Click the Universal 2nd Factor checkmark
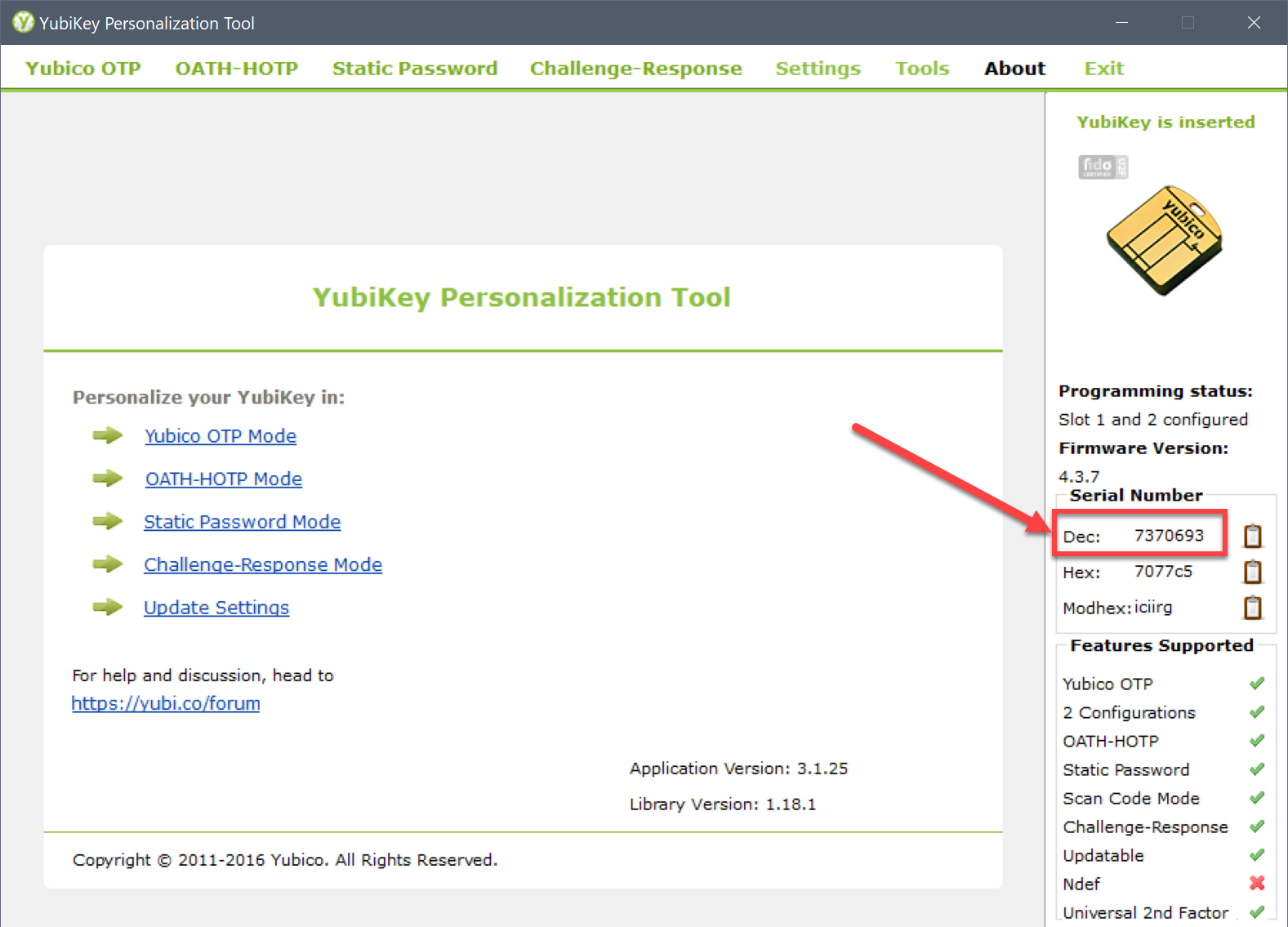1288x927 pixels. tap(1257, 912)
